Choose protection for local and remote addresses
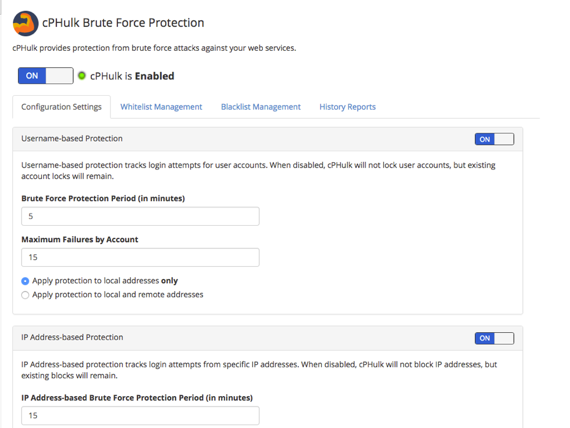 25,295
